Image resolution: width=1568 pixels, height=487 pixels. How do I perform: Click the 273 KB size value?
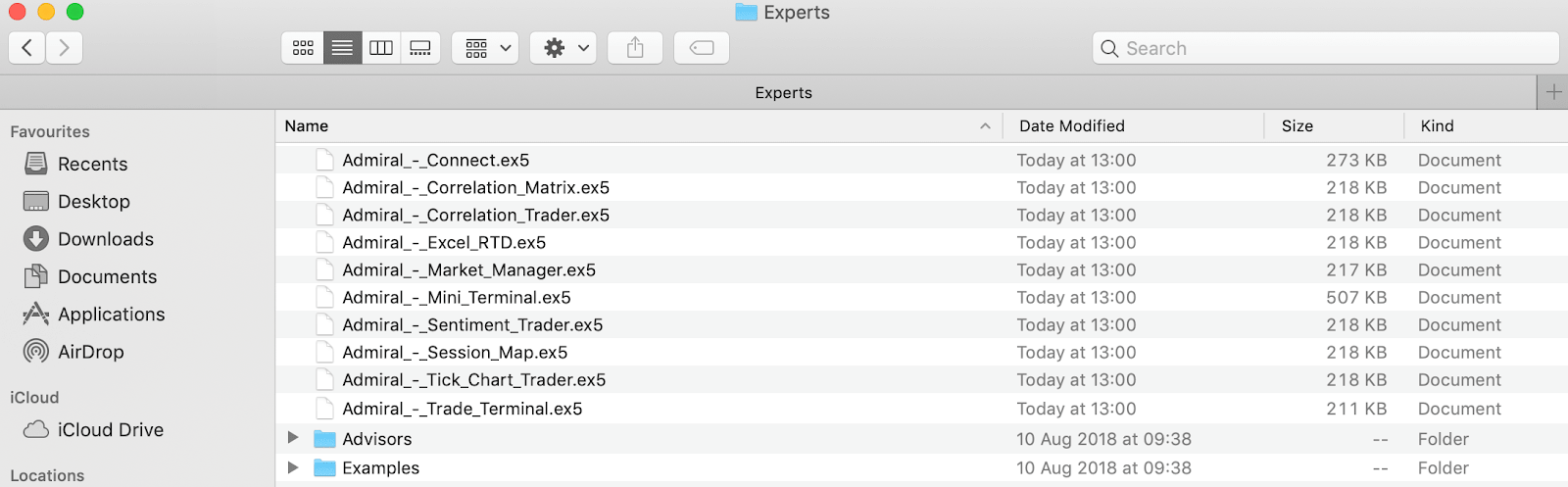(1356, 160)
